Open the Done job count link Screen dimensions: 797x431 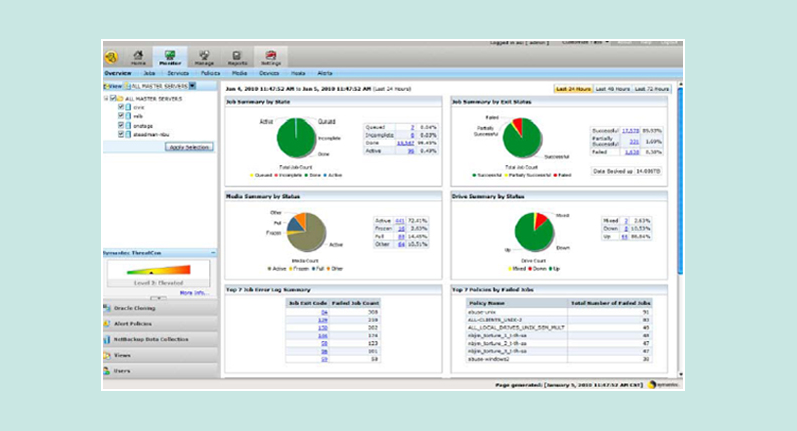pyautogui.click(x=405, y=143)
